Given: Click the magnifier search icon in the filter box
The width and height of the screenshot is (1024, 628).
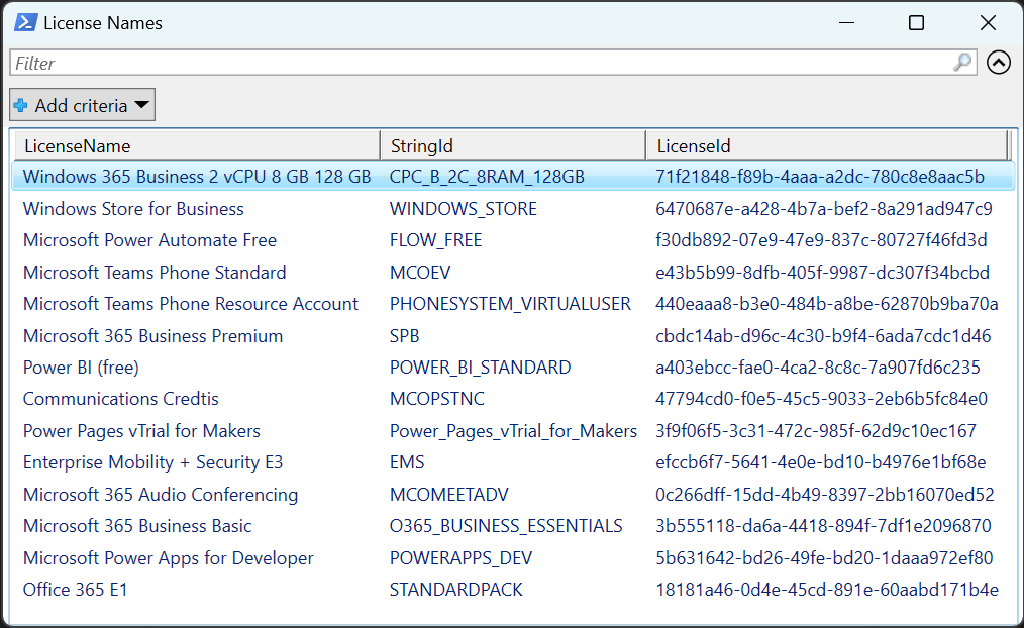Looking at the screenshot, I should (961, 62).
